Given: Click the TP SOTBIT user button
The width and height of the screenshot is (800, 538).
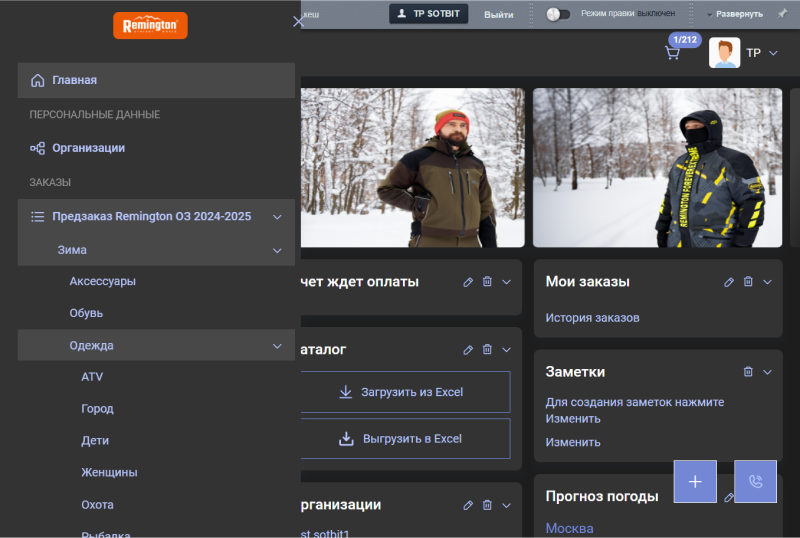Looking at the screenshot, I should click(429, 14).
